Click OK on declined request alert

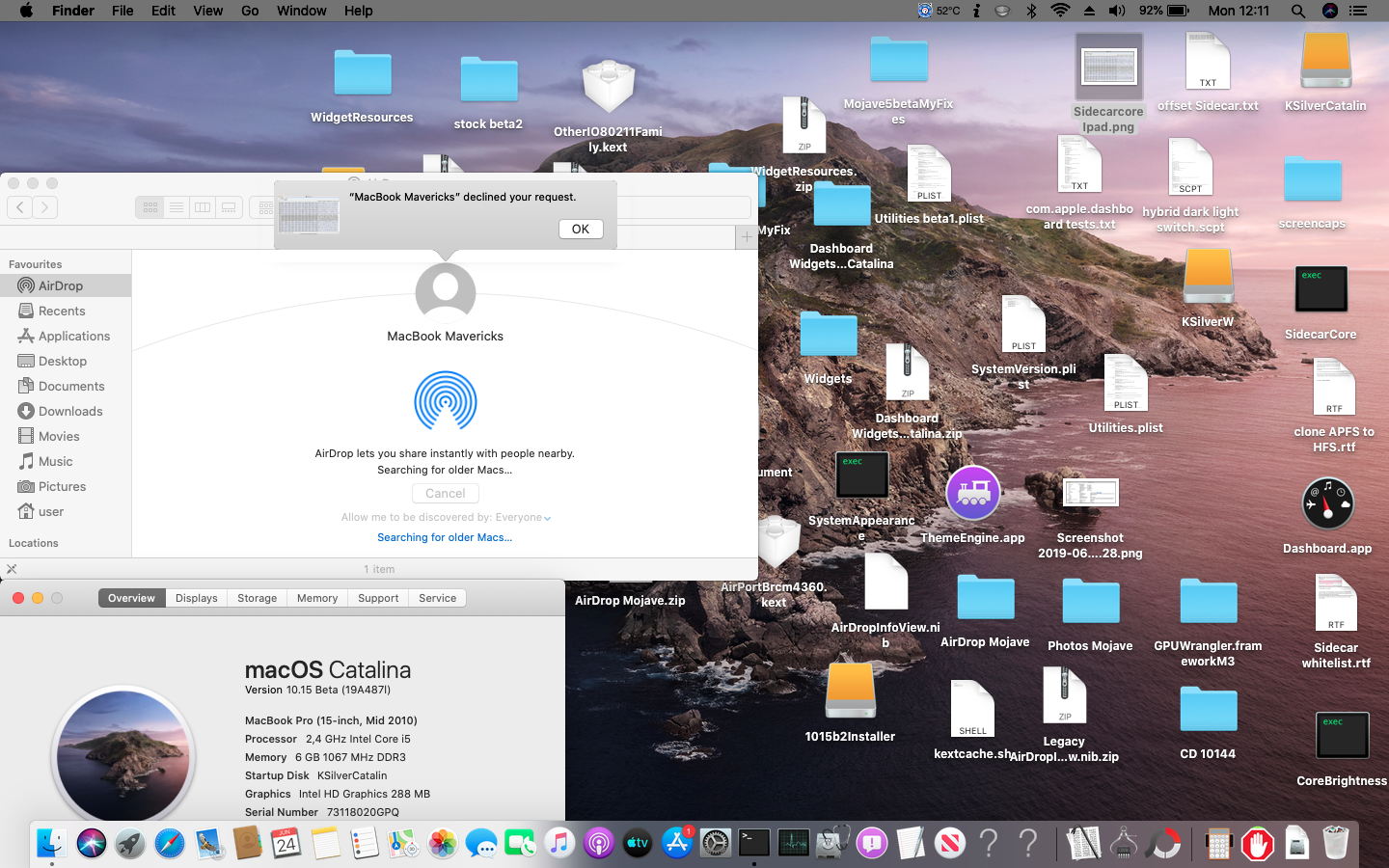point(581,229)
